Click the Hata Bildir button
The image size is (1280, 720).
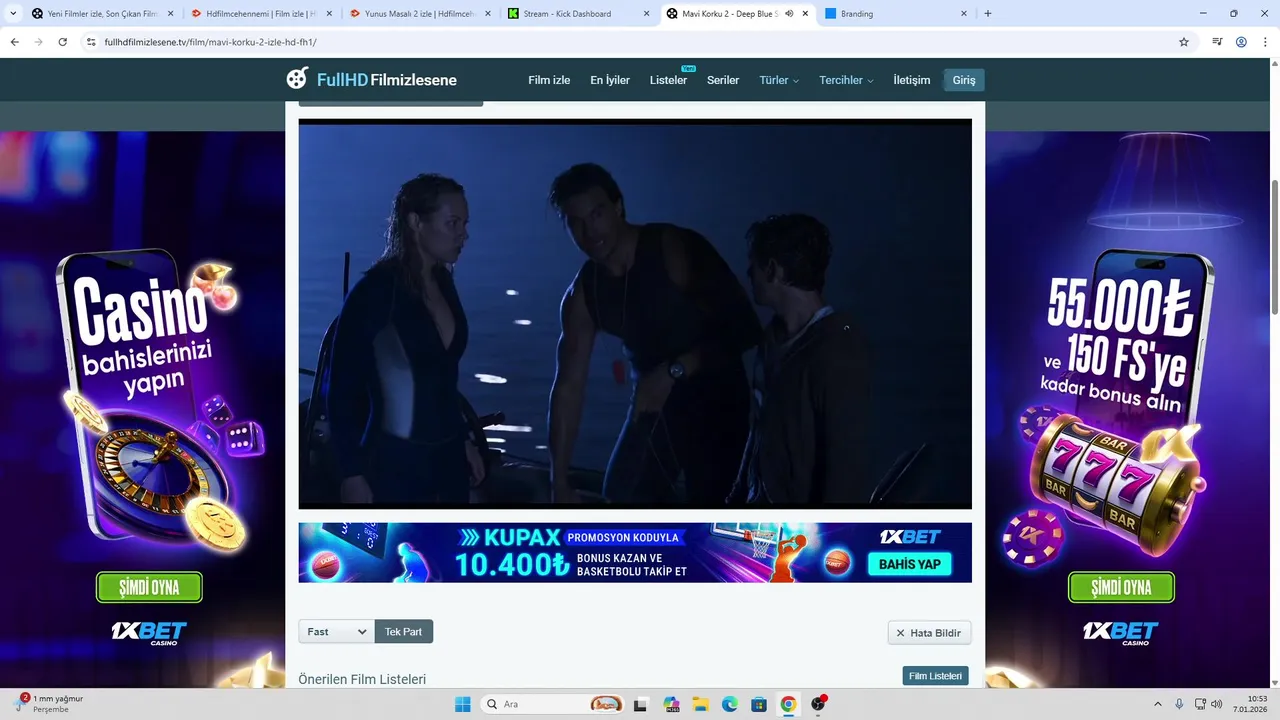tap(929, 633)
